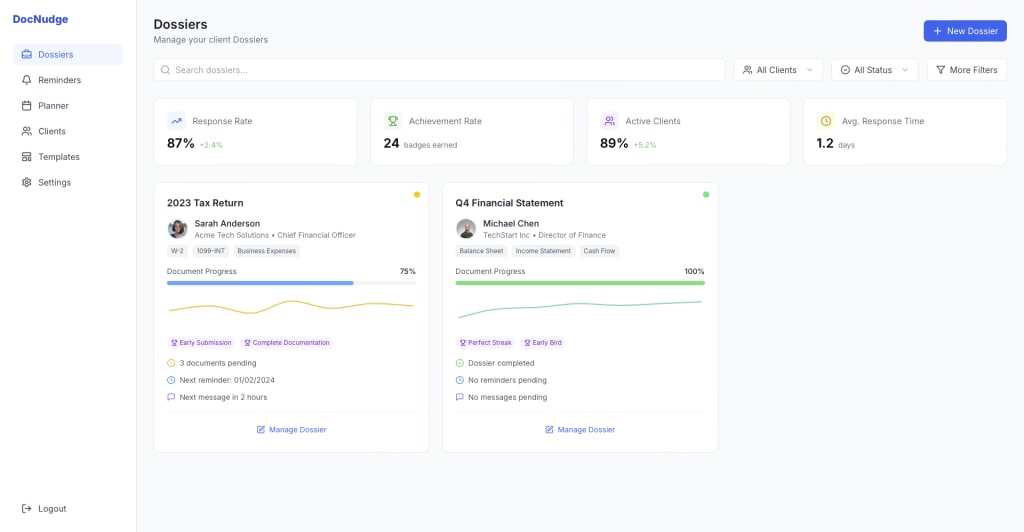
Task: Click the 'Dossier completed' check icon
Action: tap(460, 363)
